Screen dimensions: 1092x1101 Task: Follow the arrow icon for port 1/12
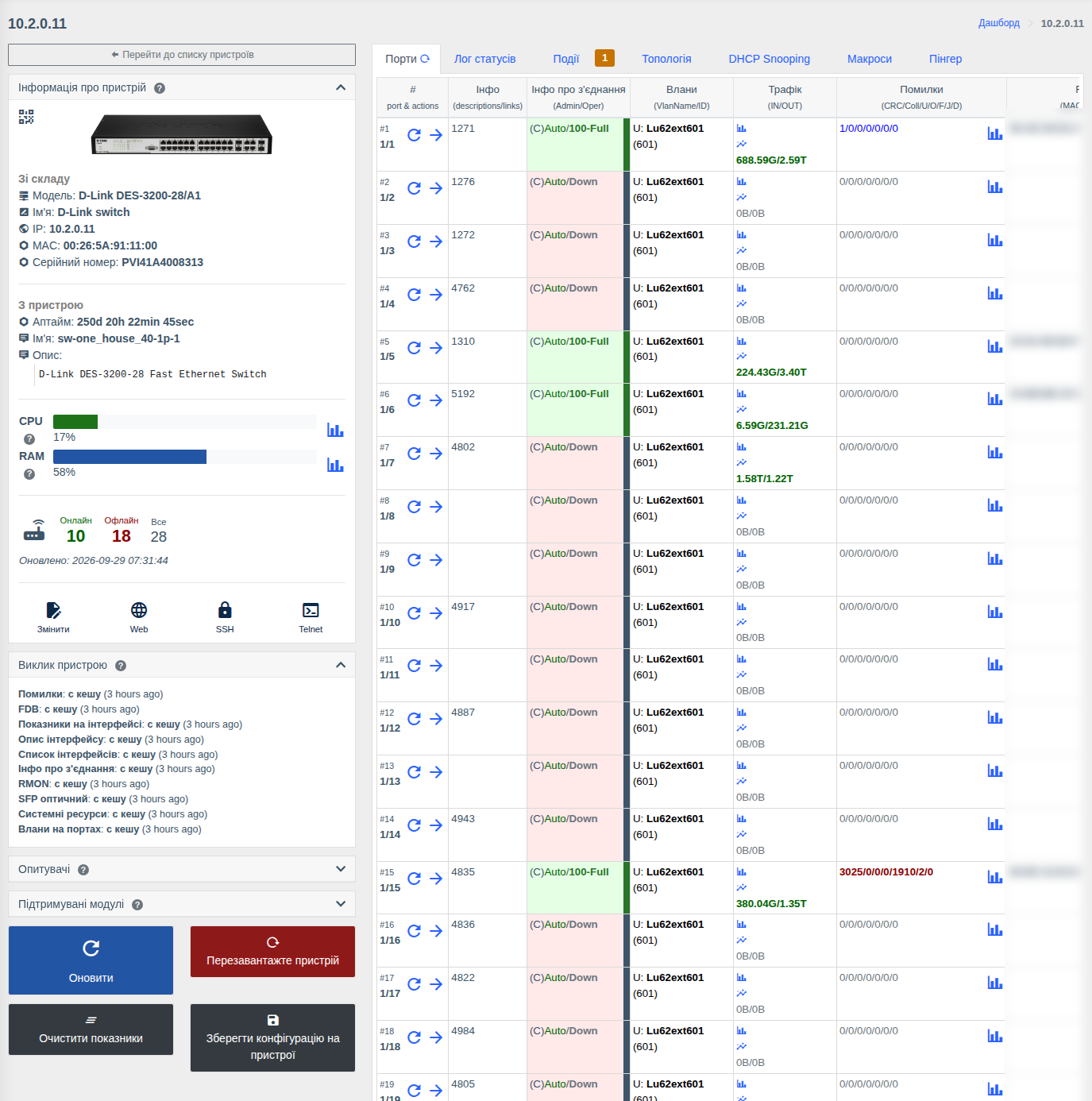click(436, 719)
